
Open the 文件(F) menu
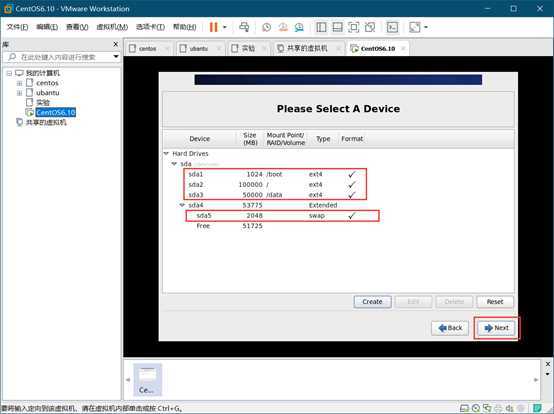(x=17, y=27)
